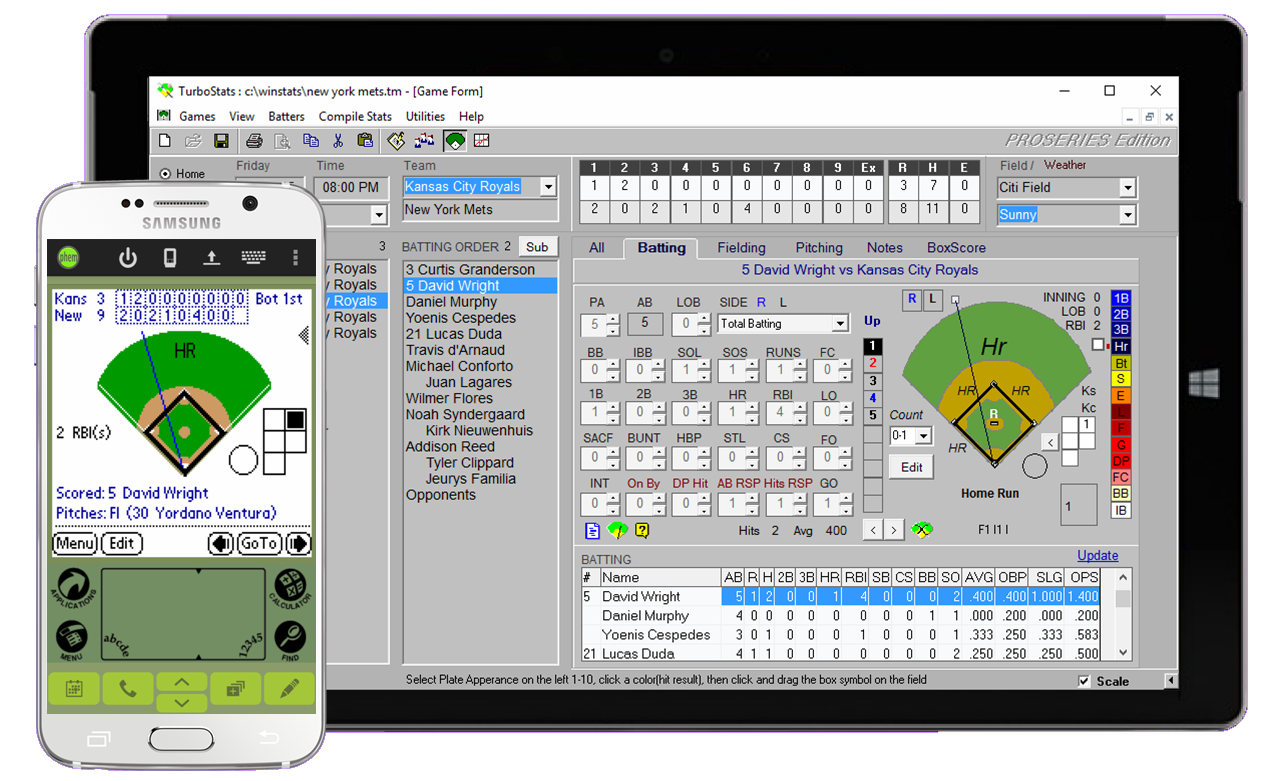Screen dimensions: 1269x781
Task: Select plate appearance 2 under Up
Action: 873,363
